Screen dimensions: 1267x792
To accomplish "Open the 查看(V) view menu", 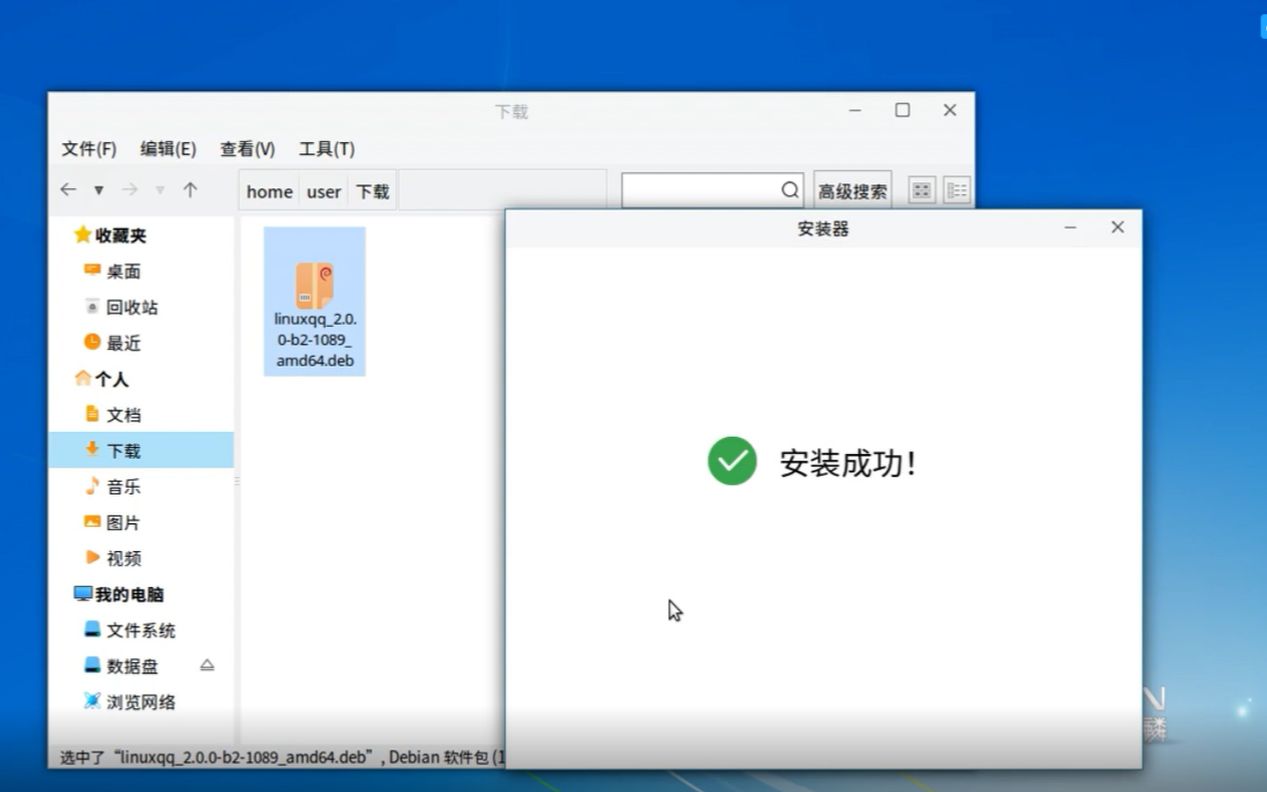I will 246,148.
